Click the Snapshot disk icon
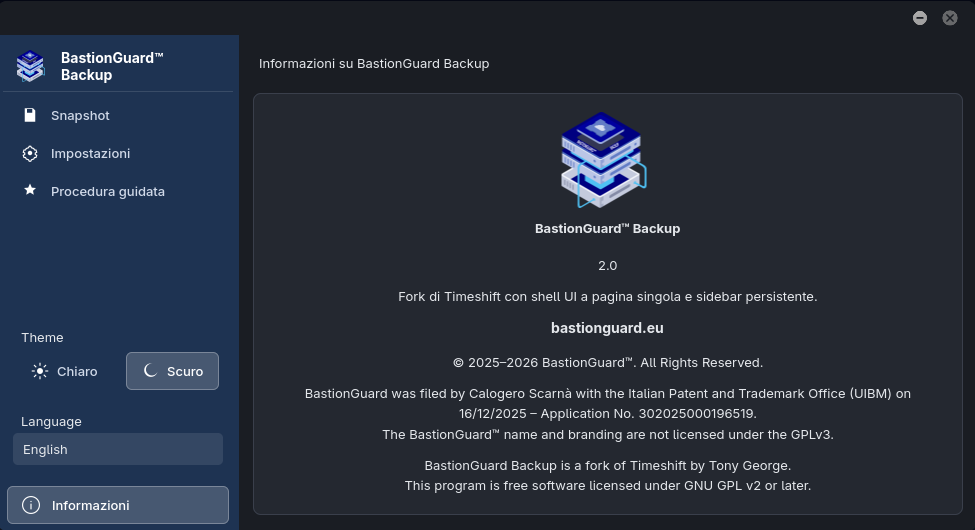This screenshot has width=975, height=530. [x=30, y=115]
